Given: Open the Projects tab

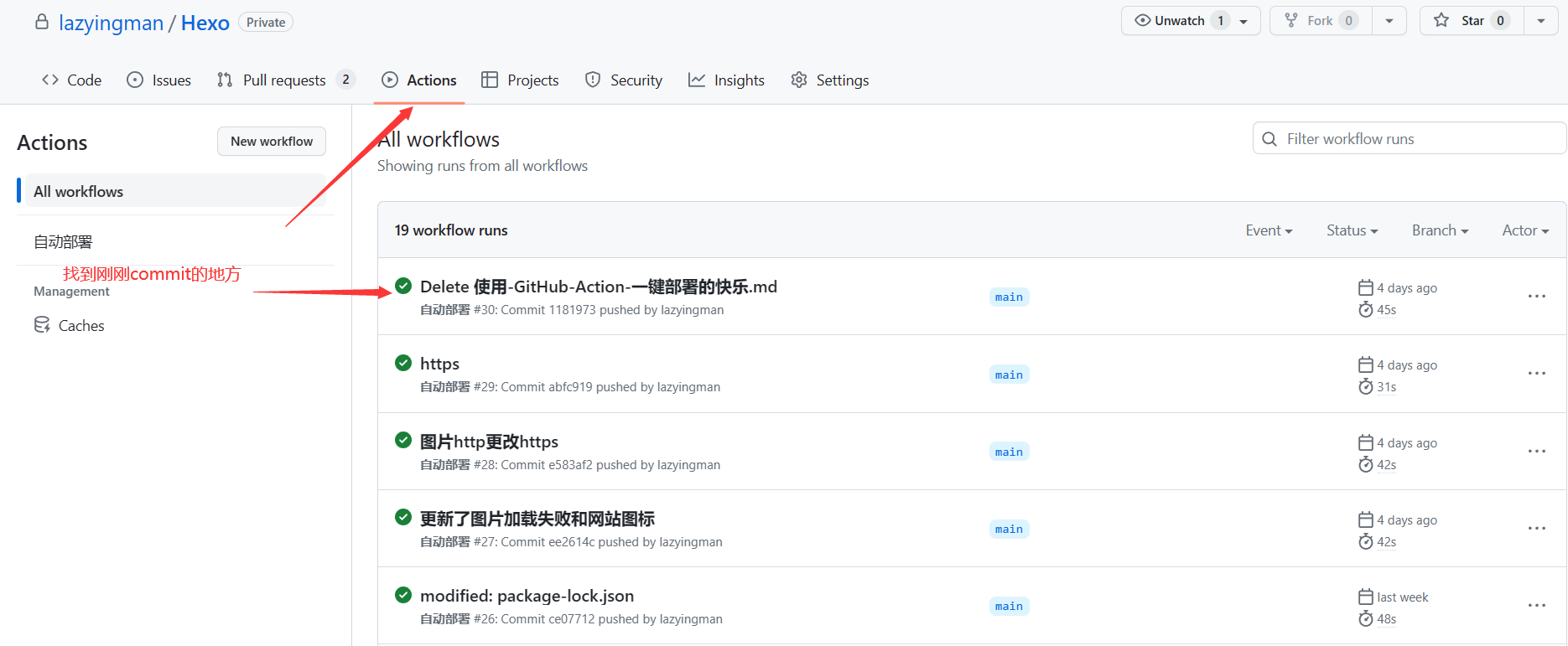Looking at the screenshot, I should point(520,80).
